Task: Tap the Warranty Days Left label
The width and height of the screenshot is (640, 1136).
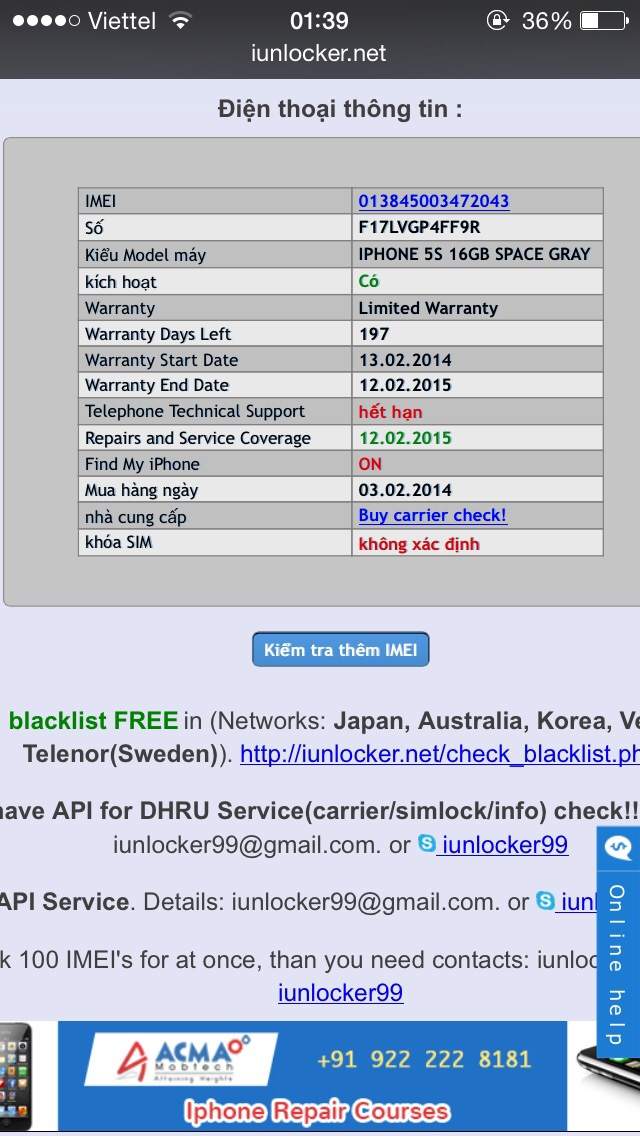Action: click(x=158, y=334)
